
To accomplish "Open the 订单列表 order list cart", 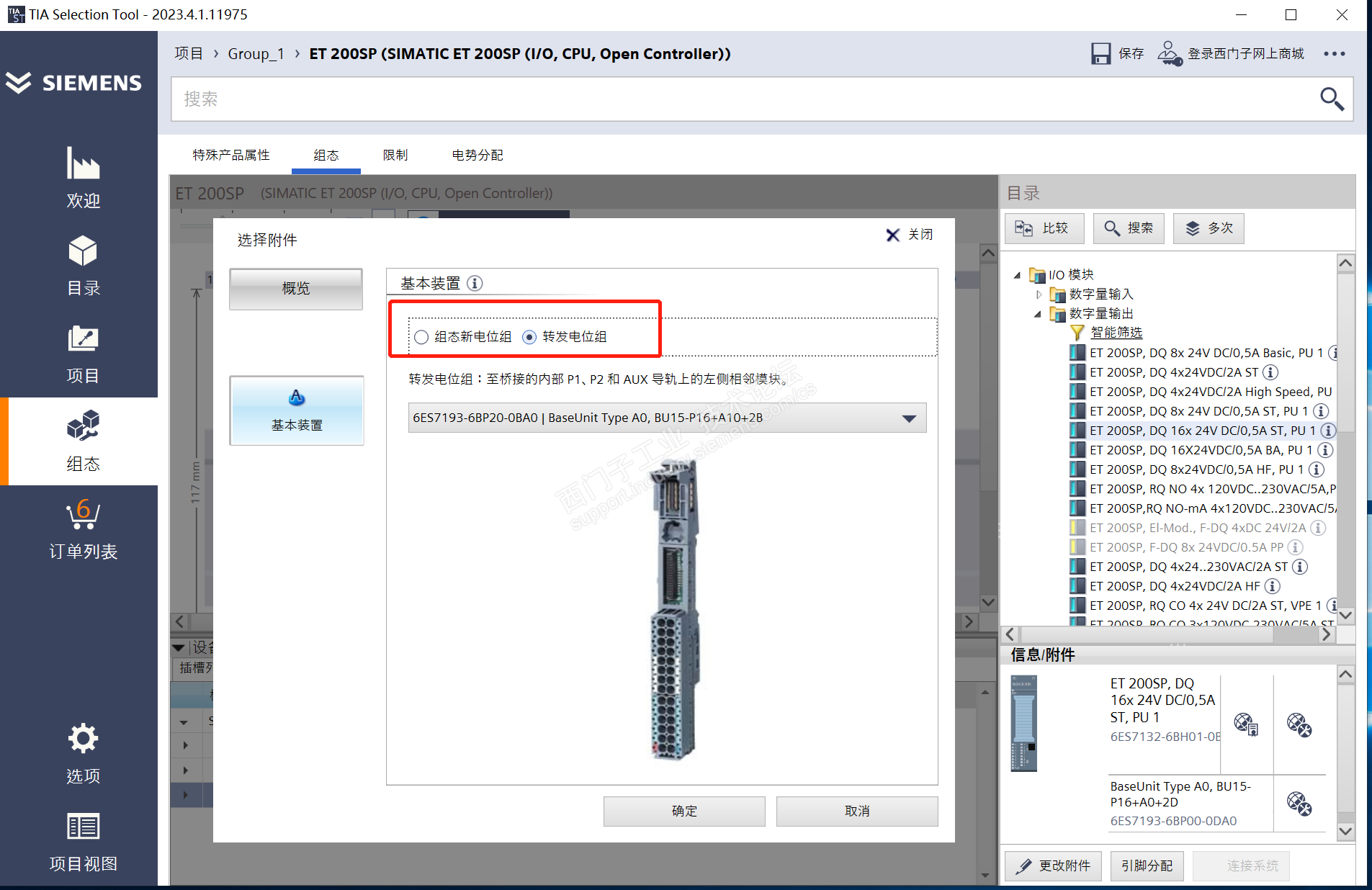I will [x=83, y=529].
